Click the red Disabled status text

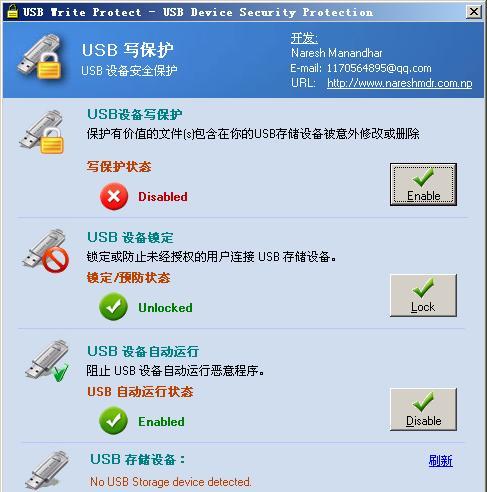click(x=163, y=197)
